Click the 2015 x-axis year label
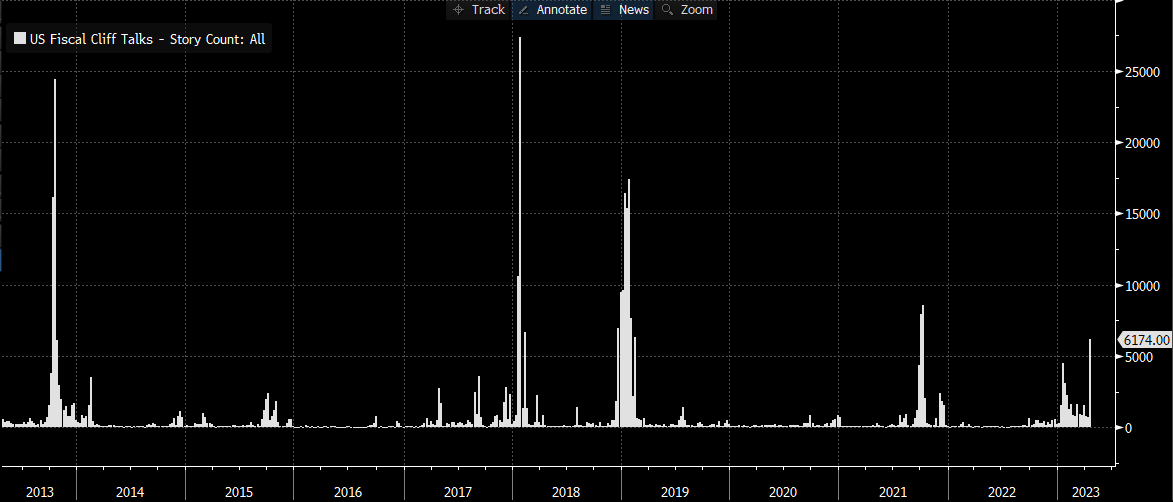This screenshot has width=1173, height=502. (x=239, y=492)
